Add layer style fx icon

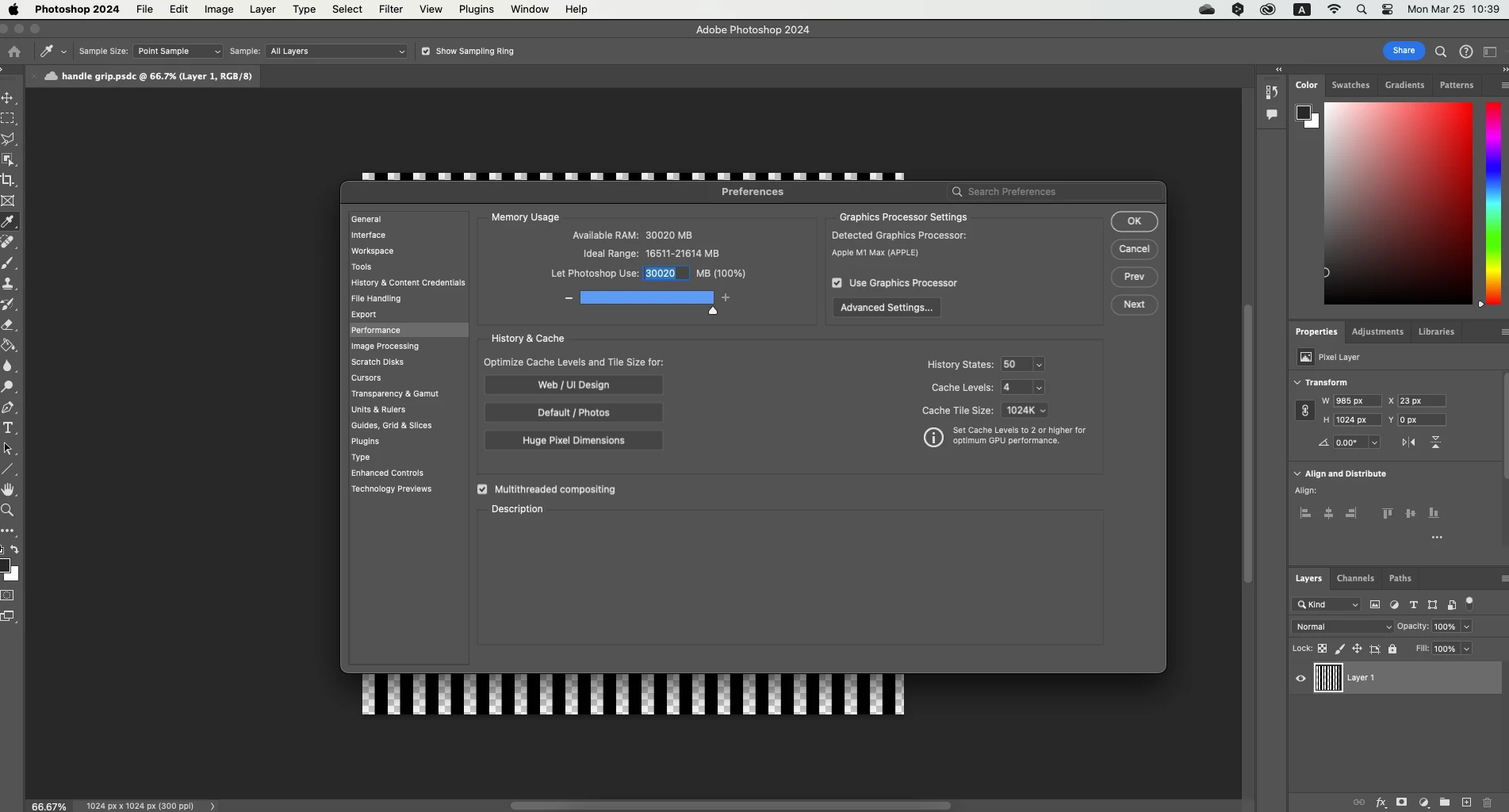click(1381, 802)
